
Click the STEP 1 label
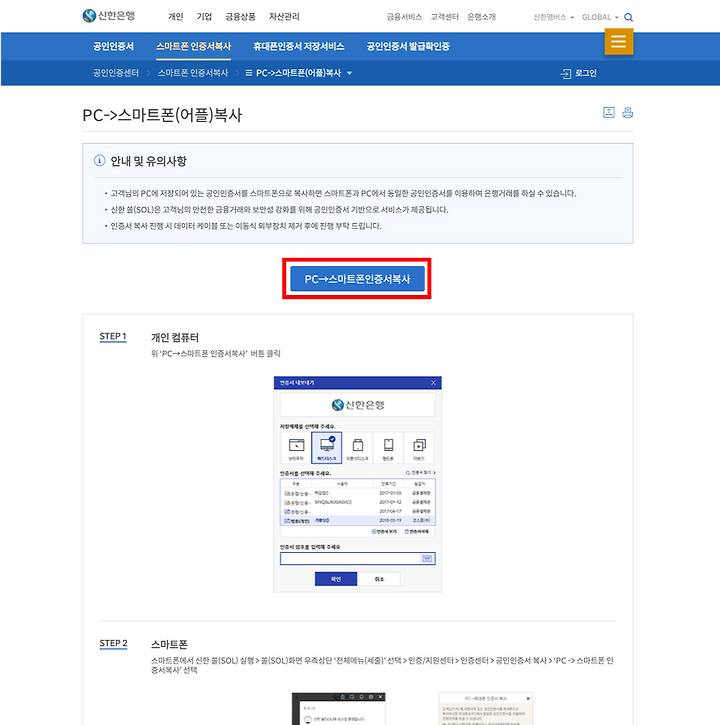click(x=113, y=337)
